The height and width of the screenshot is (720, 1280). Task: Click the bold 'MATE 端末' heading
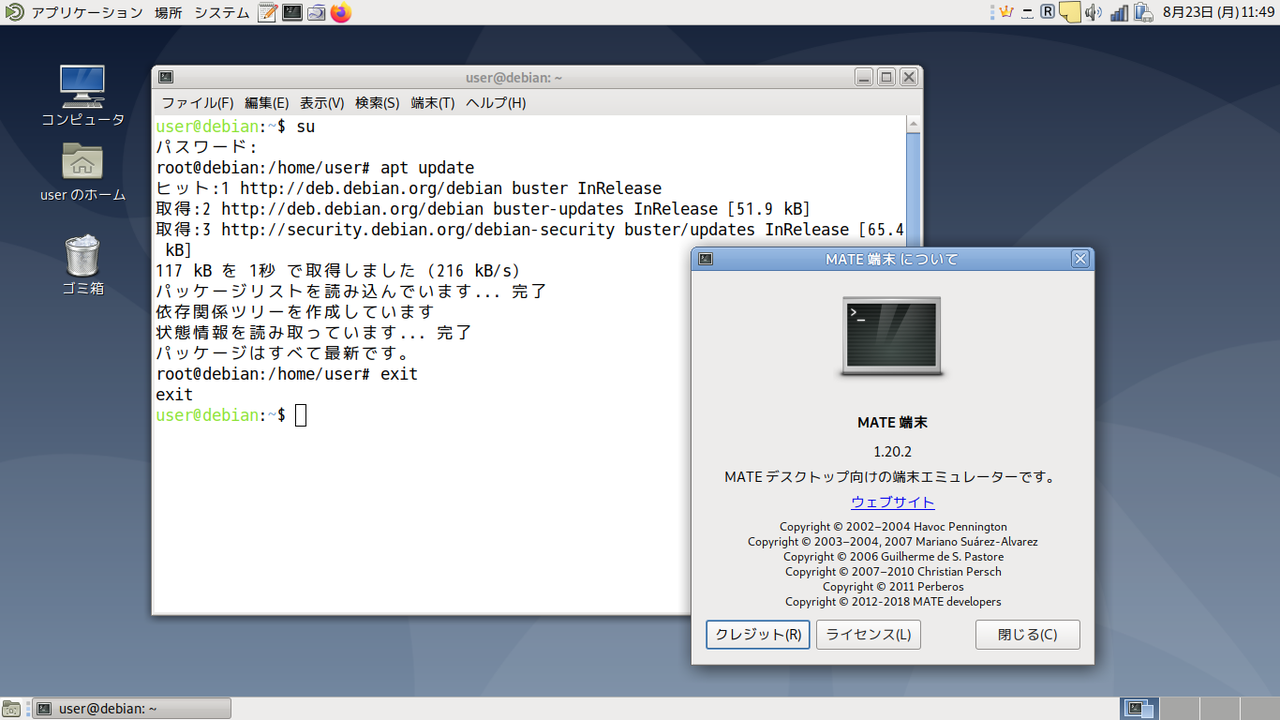(x=893, y=423)
